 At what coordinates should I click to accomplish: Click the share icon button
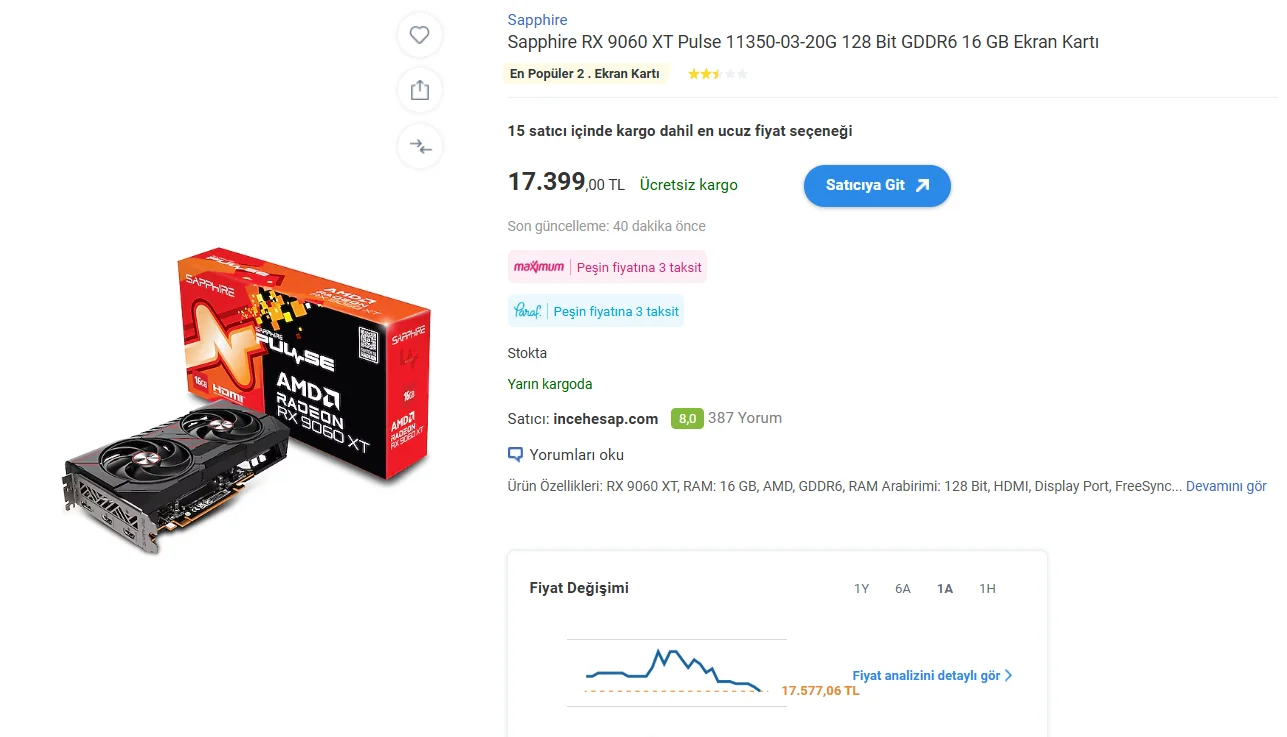click(420, 90)
